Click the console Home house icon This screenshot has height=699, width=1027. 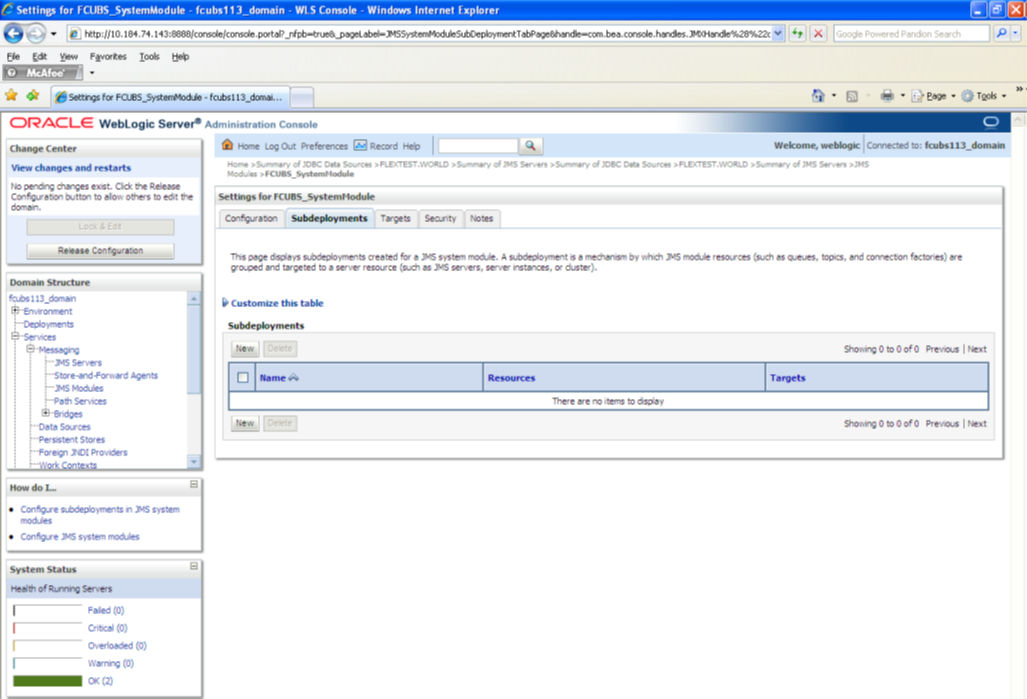227,145
